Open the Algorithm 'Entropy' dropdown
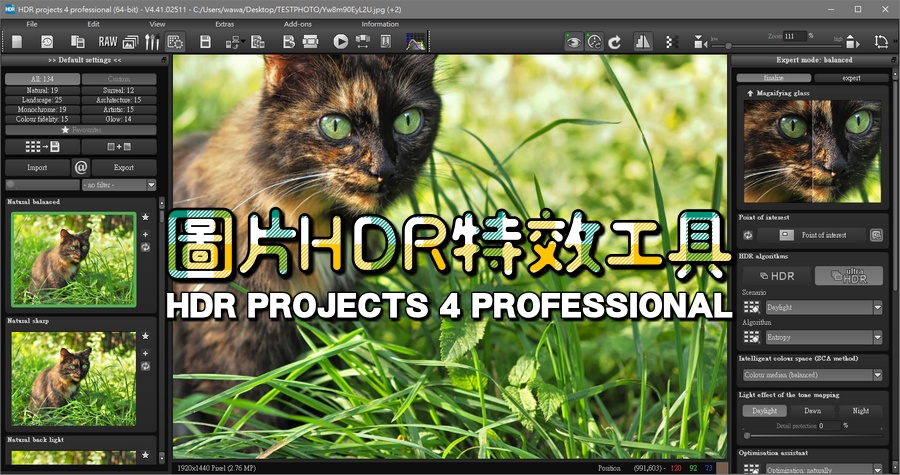900x475 pixels. [824, 337]
